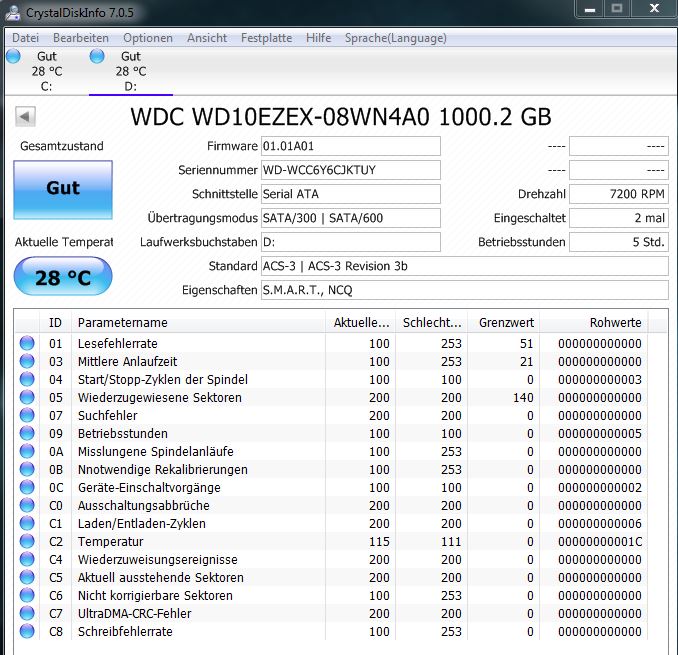Select the Temperatur current value 115
This screenshot has height=655, width=678.
click(379, 542)
